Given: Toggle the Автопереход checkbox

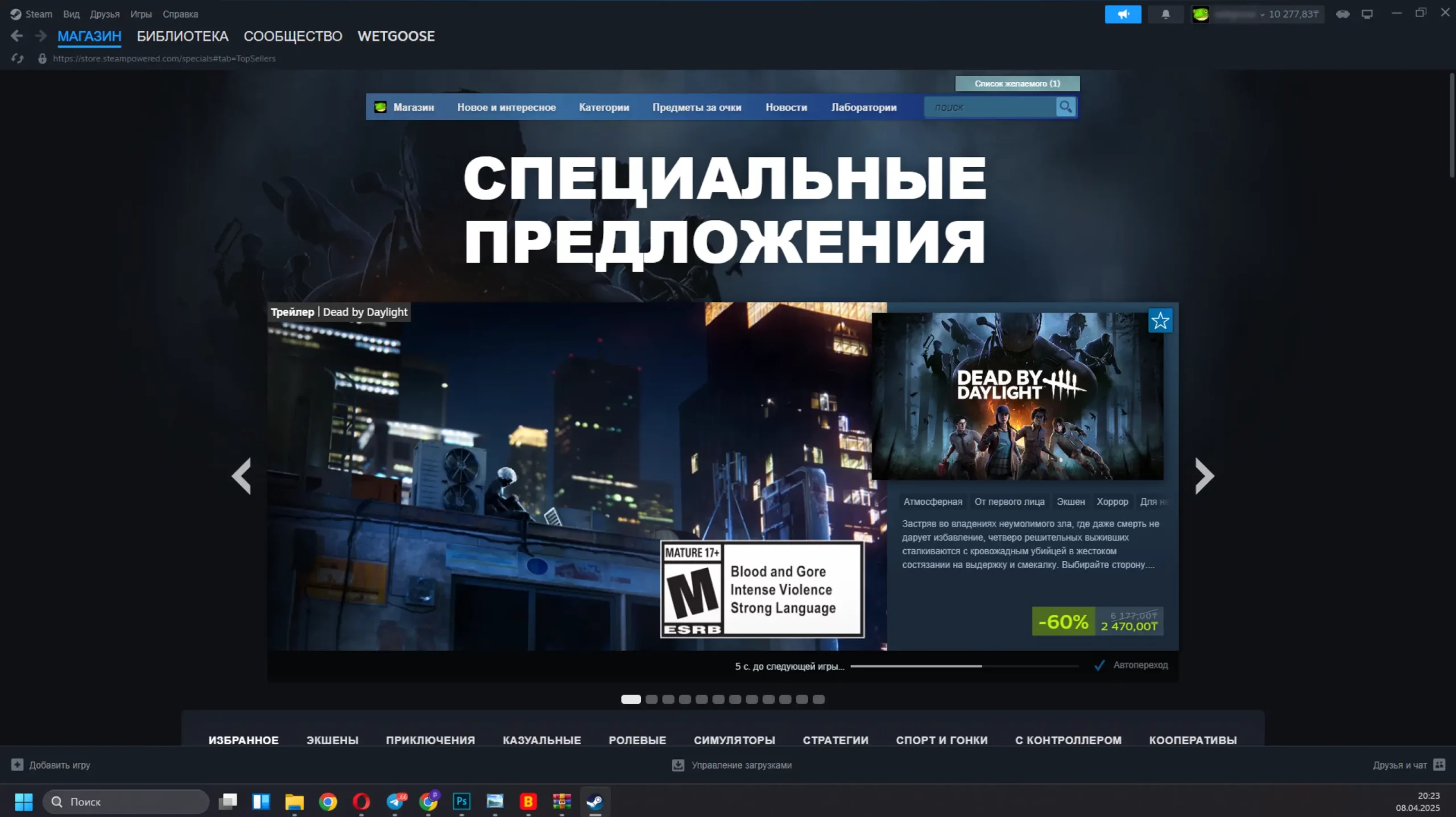Looking at the screenshot, I should (x=1099, y=665).
